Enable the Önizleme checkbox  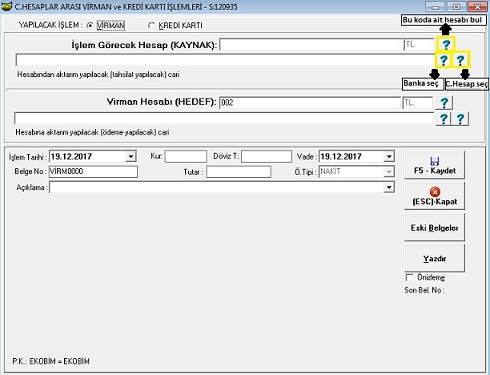coord(409,277)
